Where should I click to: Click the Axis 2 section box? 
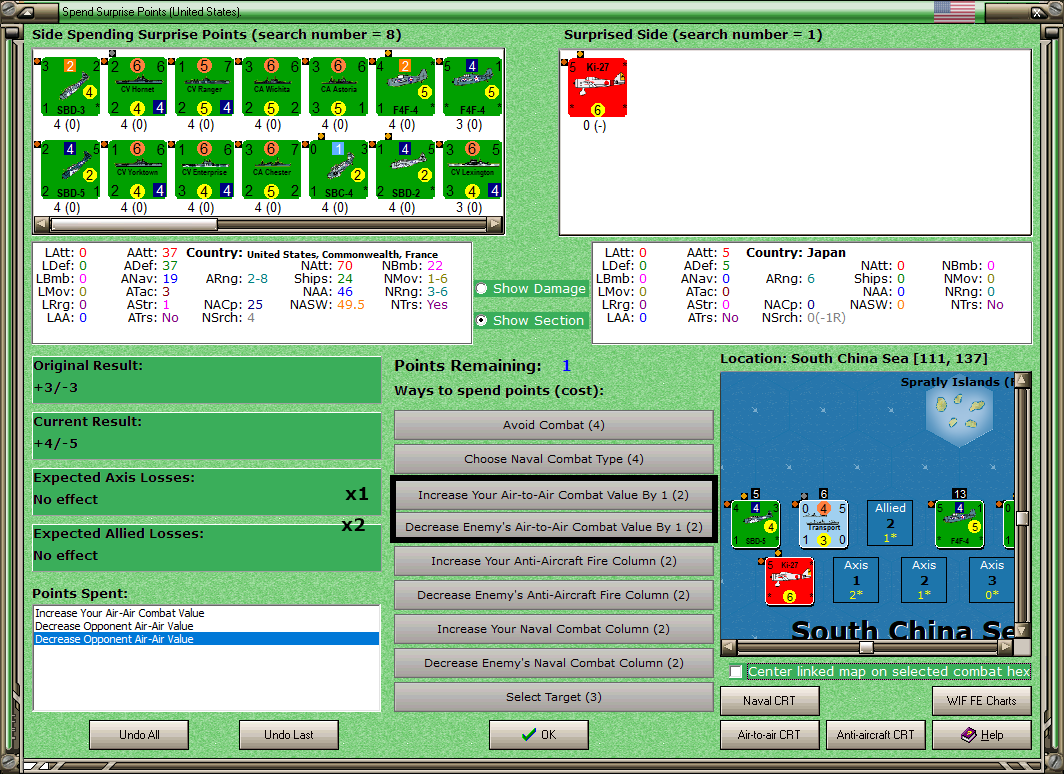(x=924, y=580)
